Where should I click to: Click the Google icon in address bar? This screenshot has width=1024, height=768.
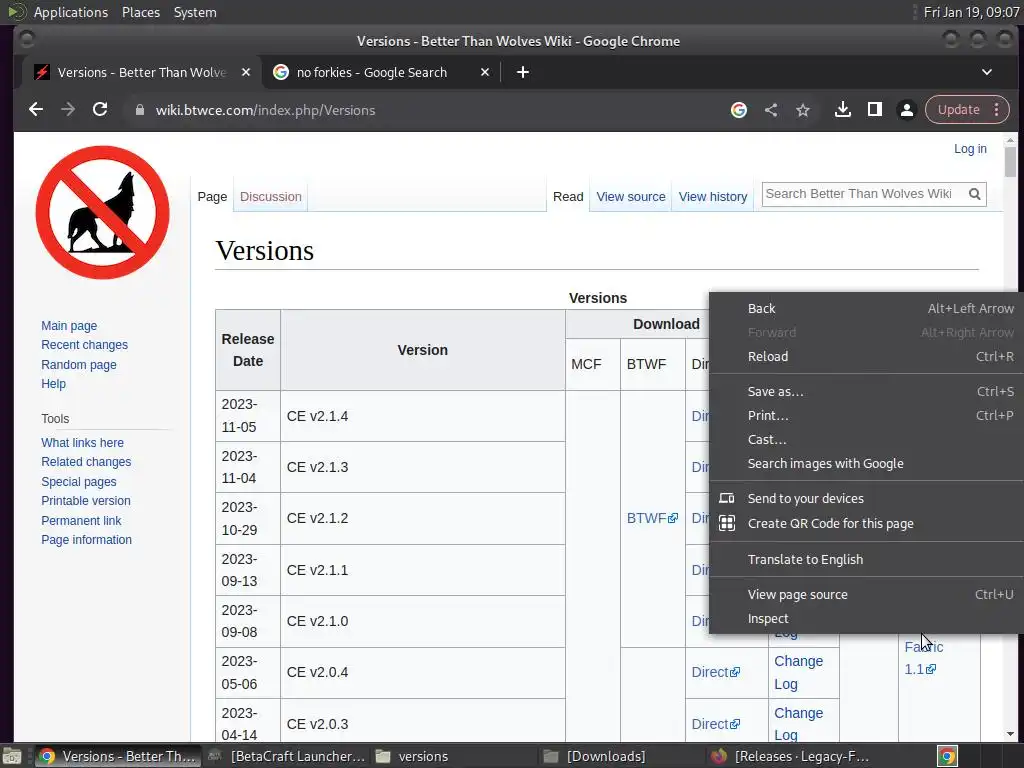739,110
